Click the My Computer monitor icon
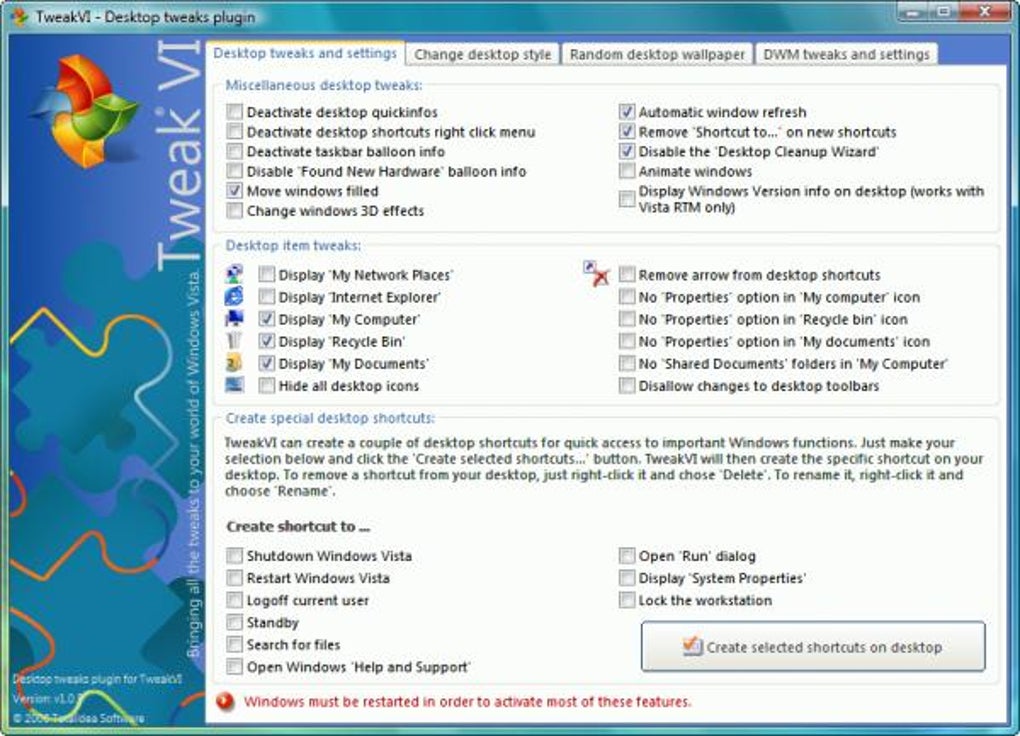 (x=234, y=318)
